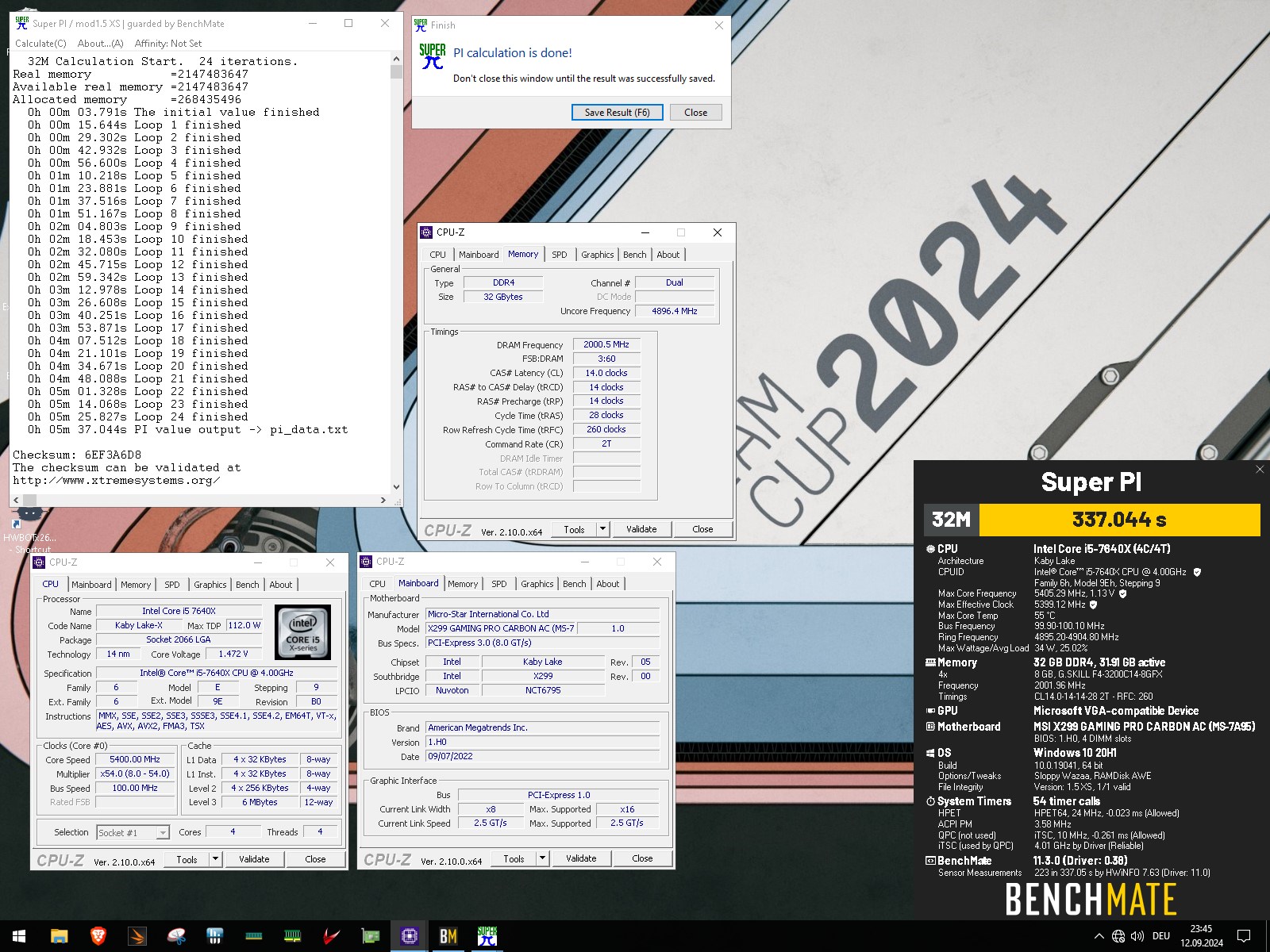This screenshot has height=952, width=1270.
Task: Click the Motherboard icon in BenchMate panel
Action: [930, 727]
